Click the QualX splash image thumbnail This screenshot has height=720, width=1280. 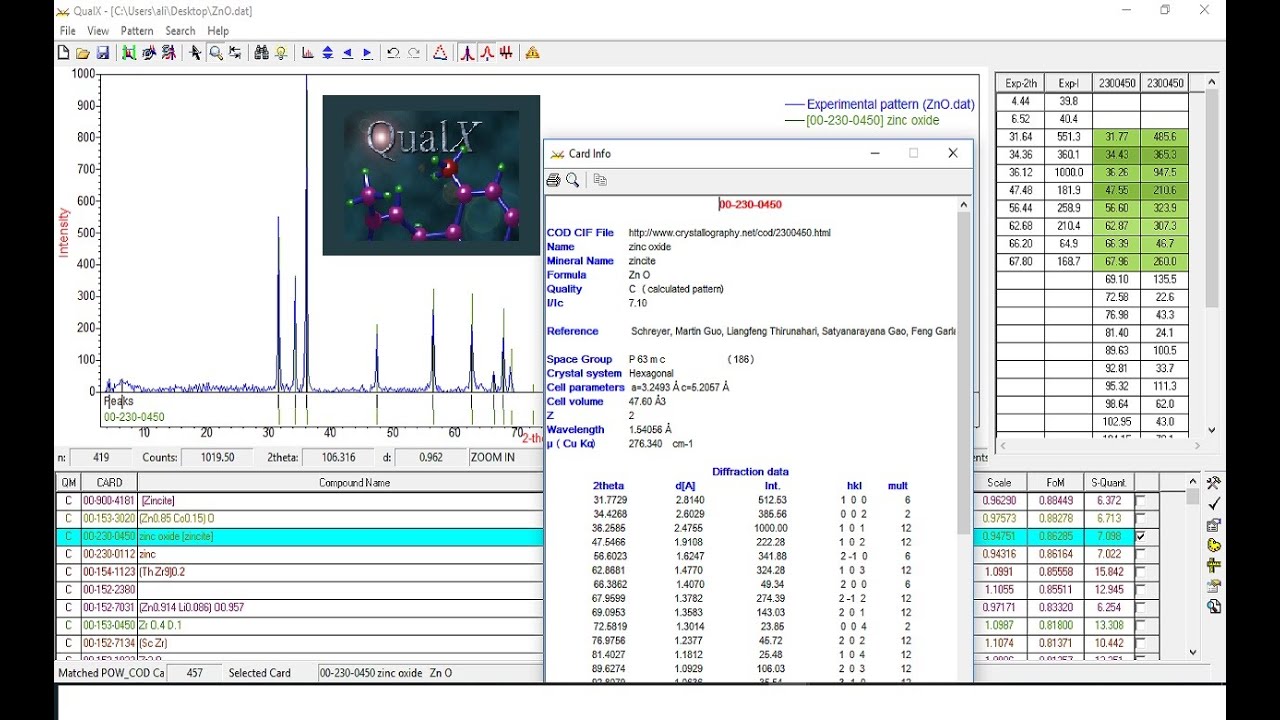point(431,175)
